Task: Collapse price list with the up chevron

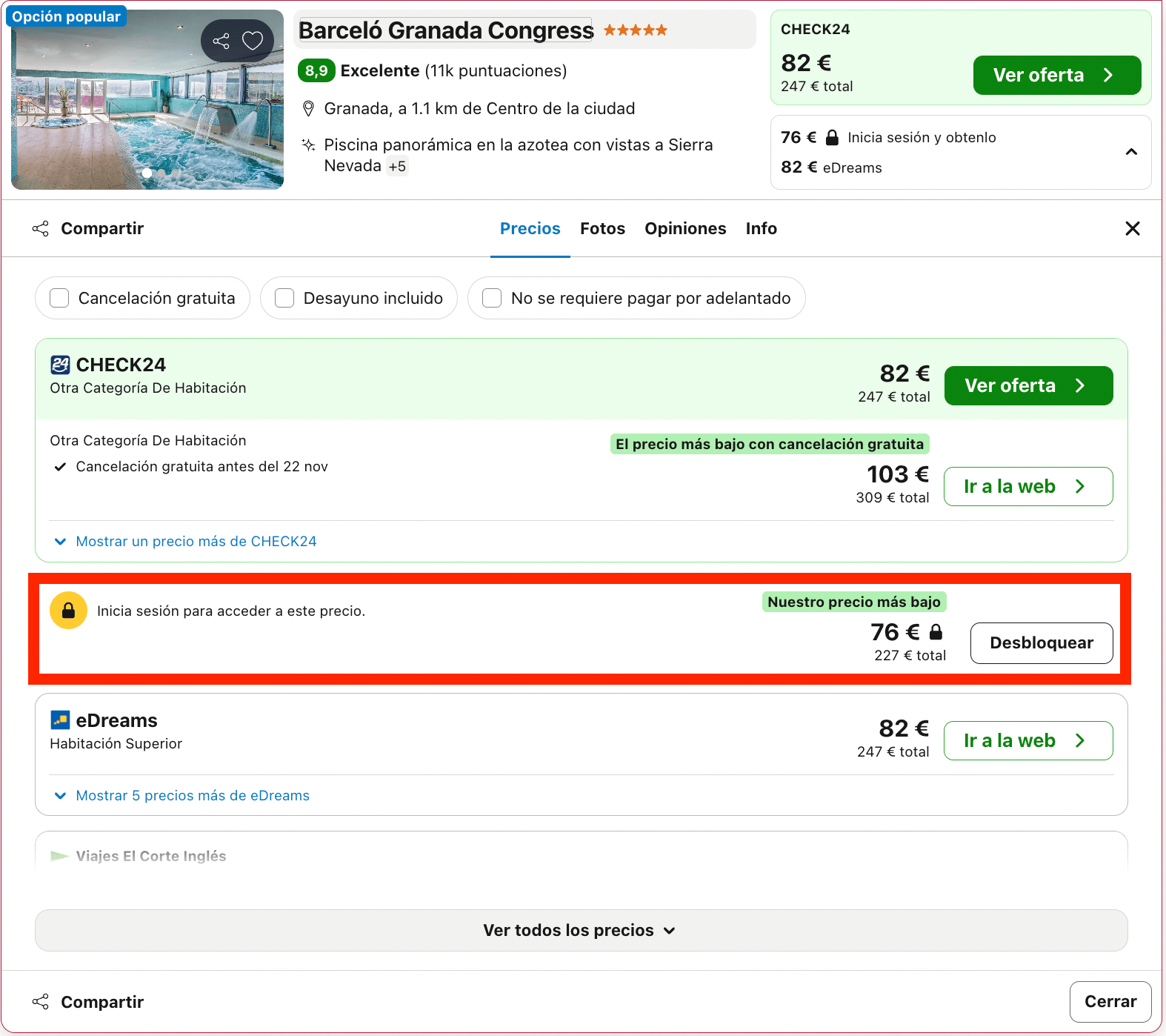Action: coord(1131,152)
